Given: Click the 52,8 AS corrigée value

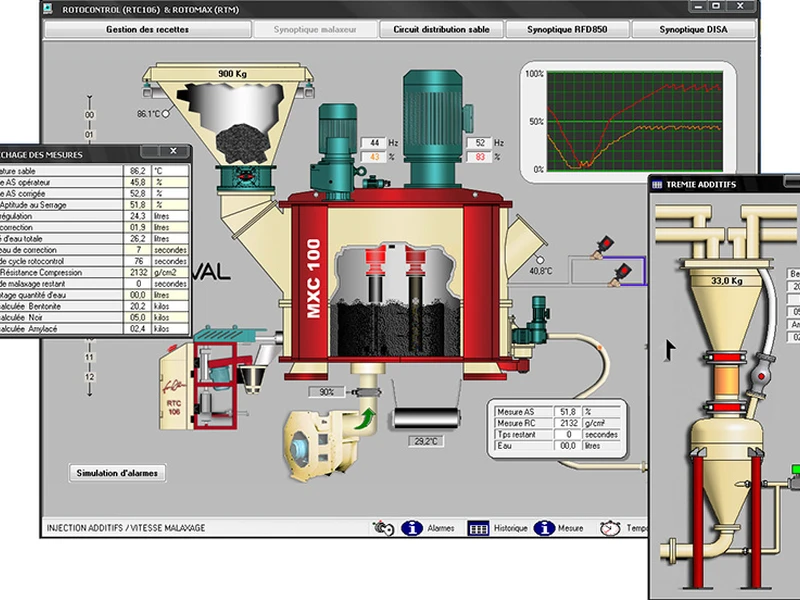Looking at the screenshot, I should coord(138,193).
